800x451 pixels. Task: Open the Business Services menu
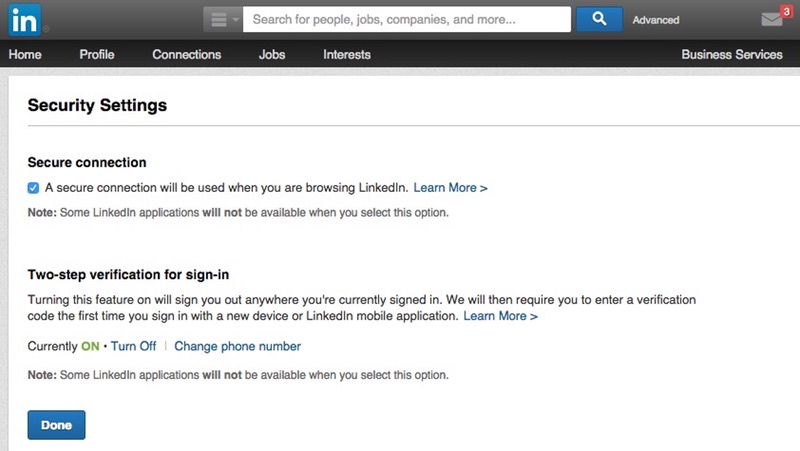[732, 55]
